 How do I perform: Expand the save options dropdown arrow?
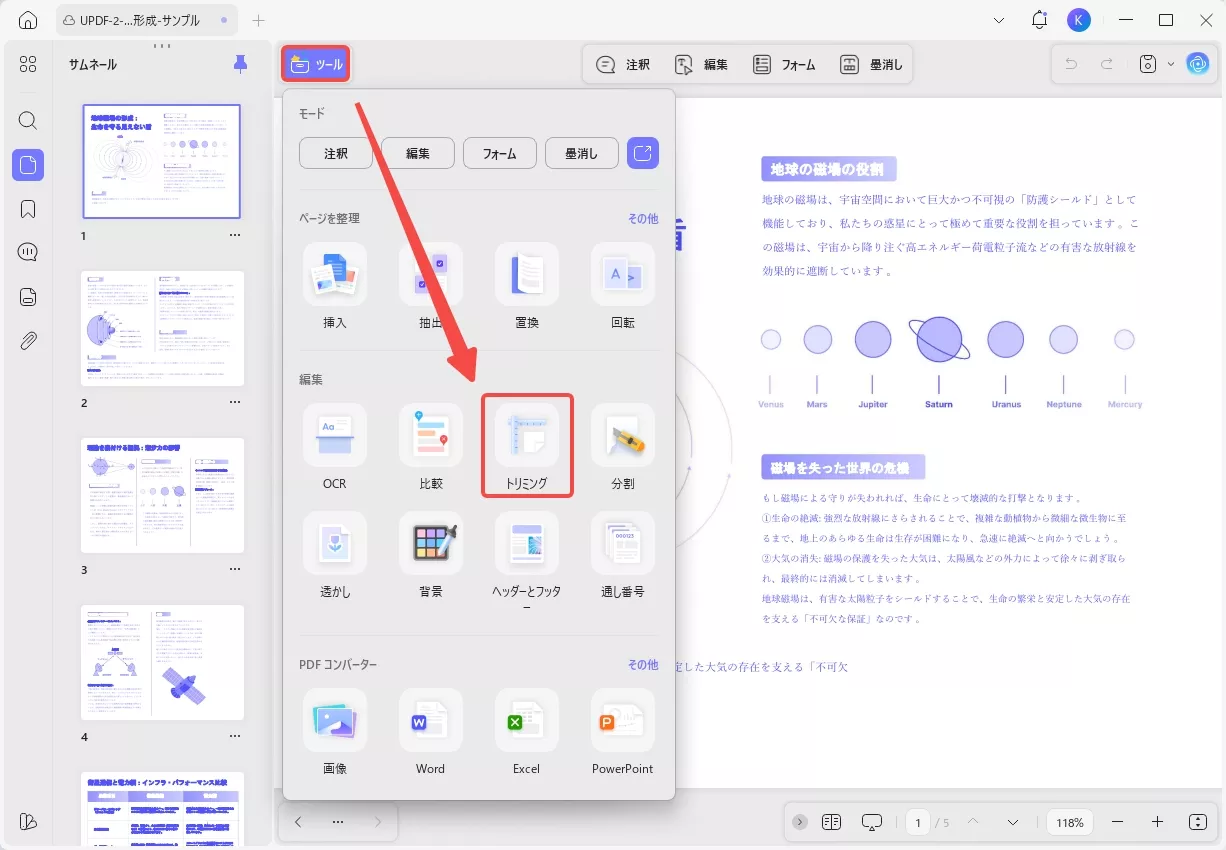pyautogui.click(x=1171, y=64)
